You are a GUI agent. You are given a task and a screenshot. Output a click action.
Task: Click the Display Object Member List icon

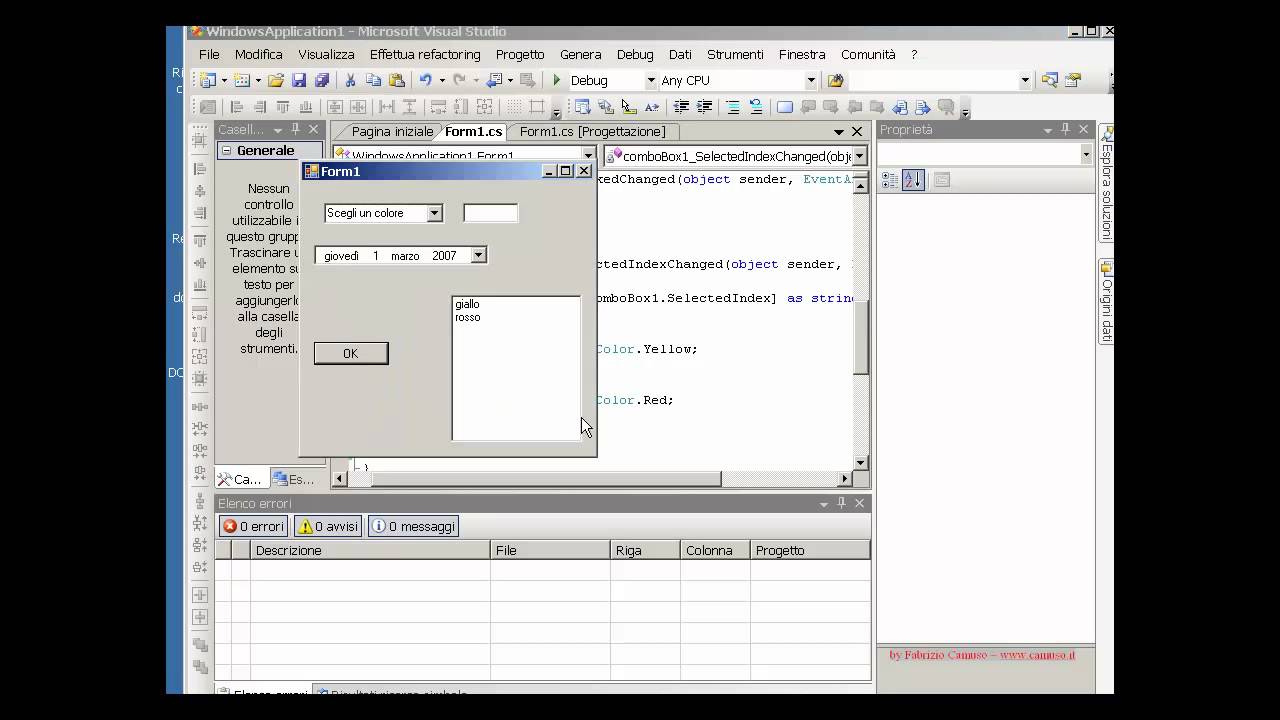pyautogui.click(x=582, y=107)
